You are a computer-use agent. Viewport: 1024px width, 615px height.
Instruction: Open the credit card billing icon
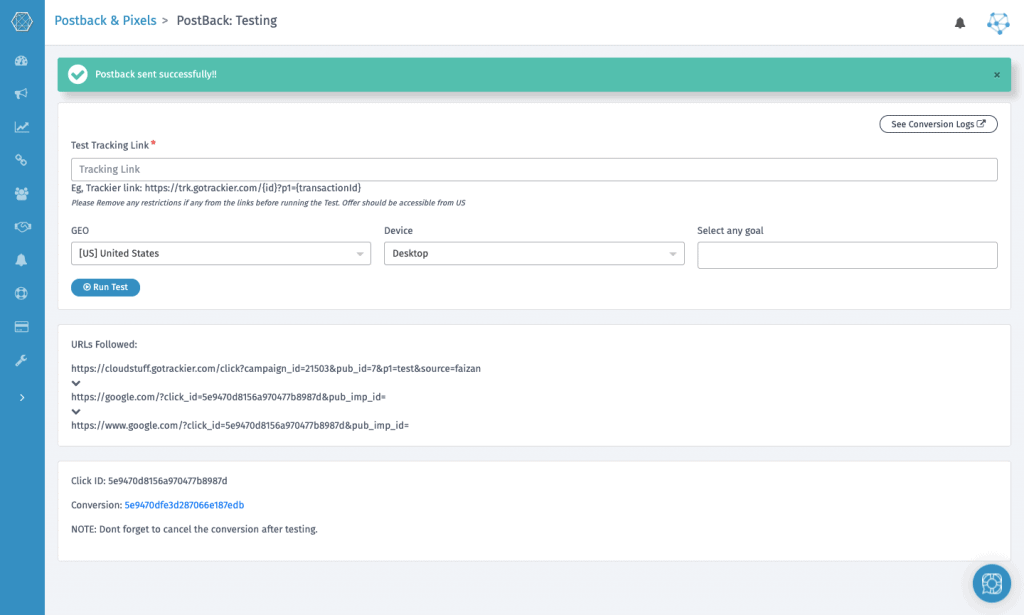[21, 327]
